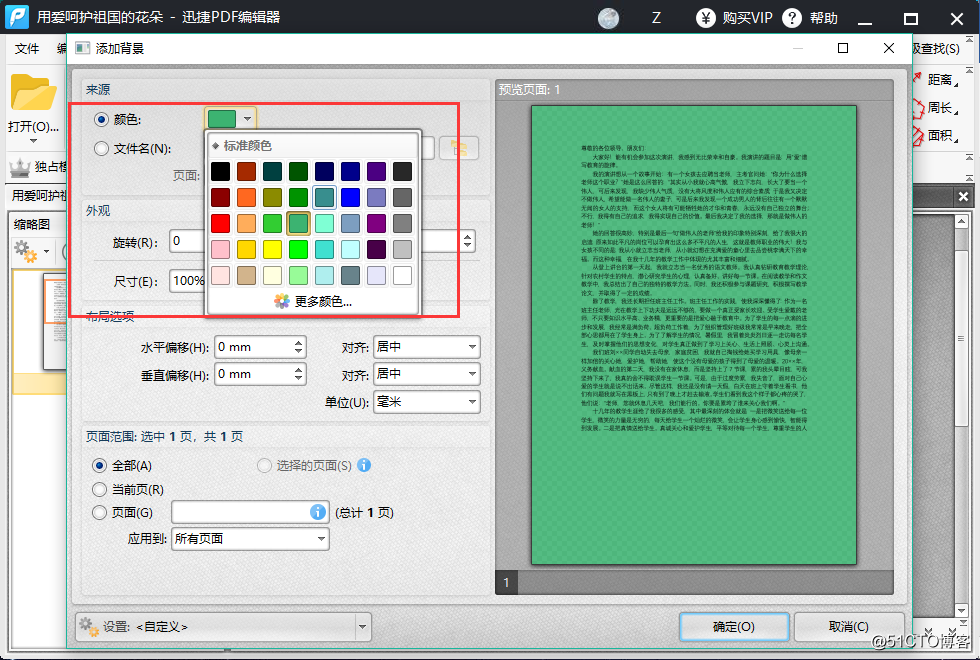Screen dimensions: 980x660
Task: Open the 缩略图 panel tab
Action: tap(32, 224)
